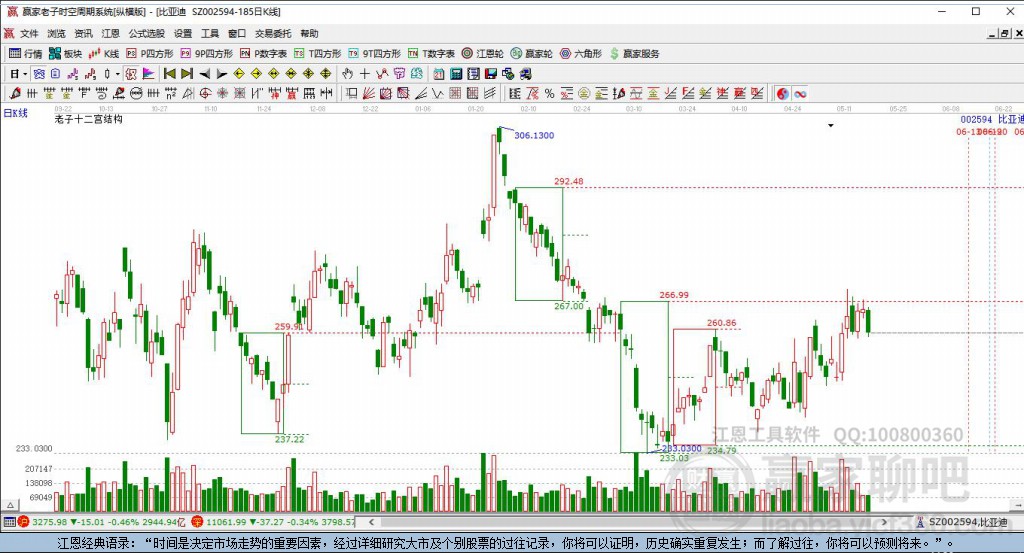
Task: Step chart right with black arrow
Action: pos(221,74)
